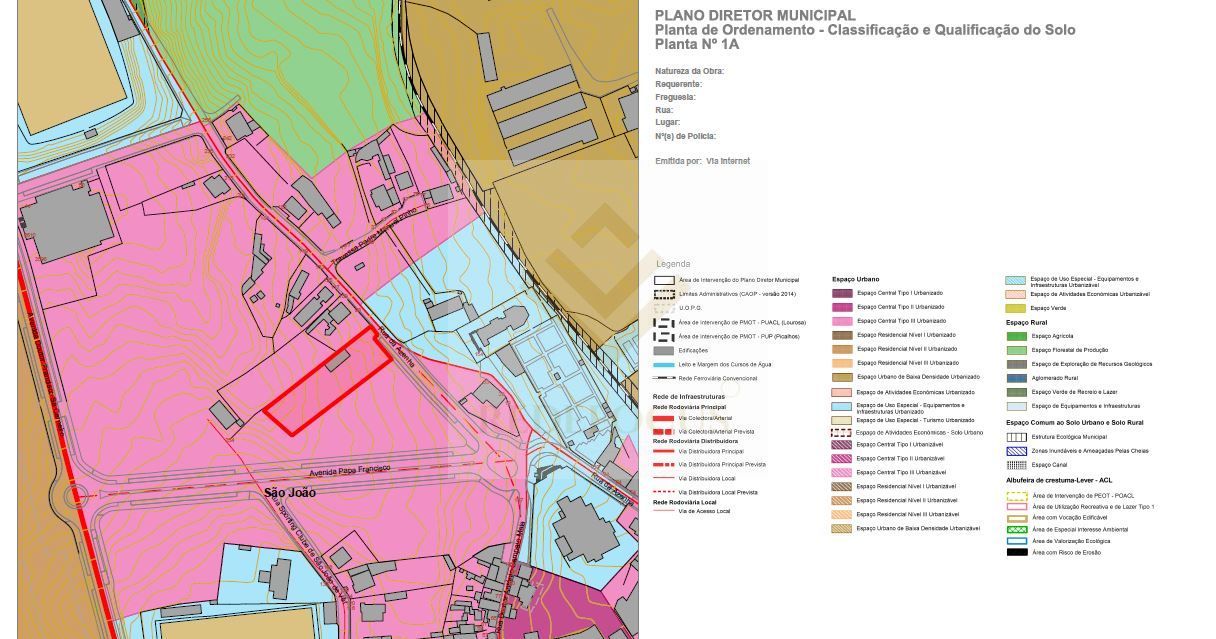The height and width of the screenshot is (639, 1216).
Task: Click the Via Distribuidora Local Prevista symbol
Action: pyautogui.click(x=663, y=492)
